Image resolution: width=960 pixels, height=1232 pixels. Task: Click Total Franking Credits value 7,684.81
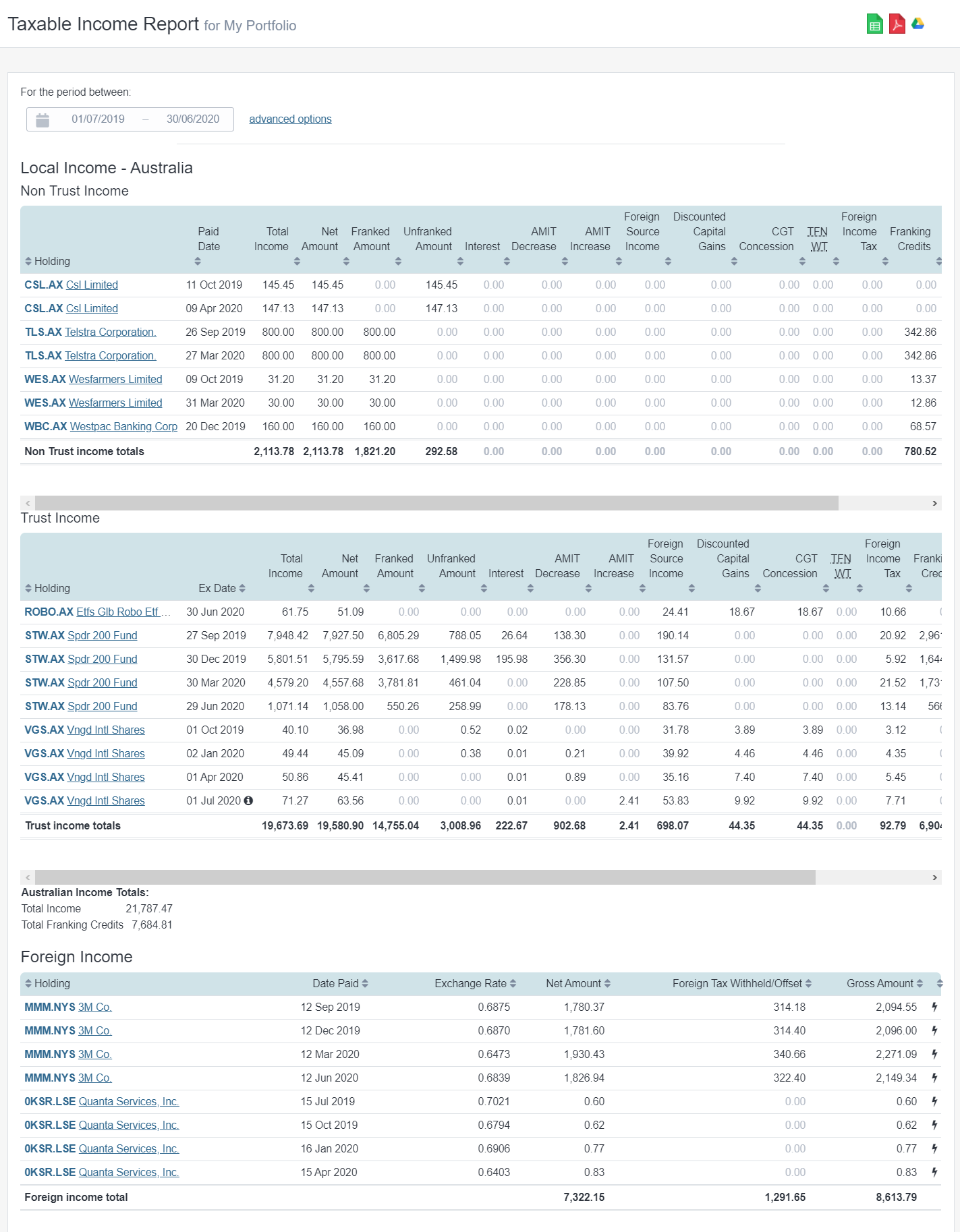tap(152, 925)
